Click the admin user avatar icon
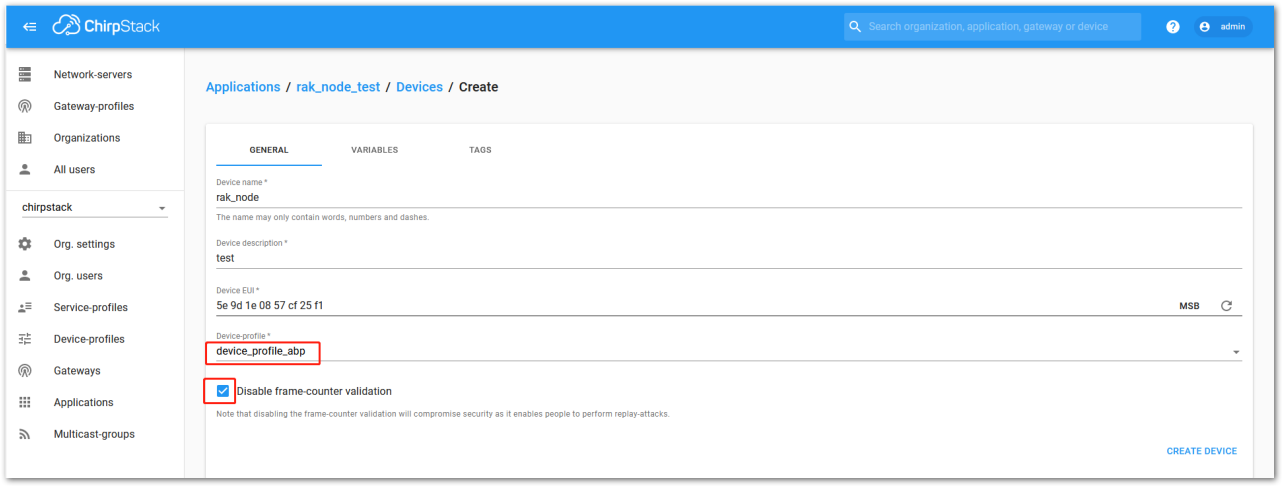The image size is (1283, 487). (1205, 27)
